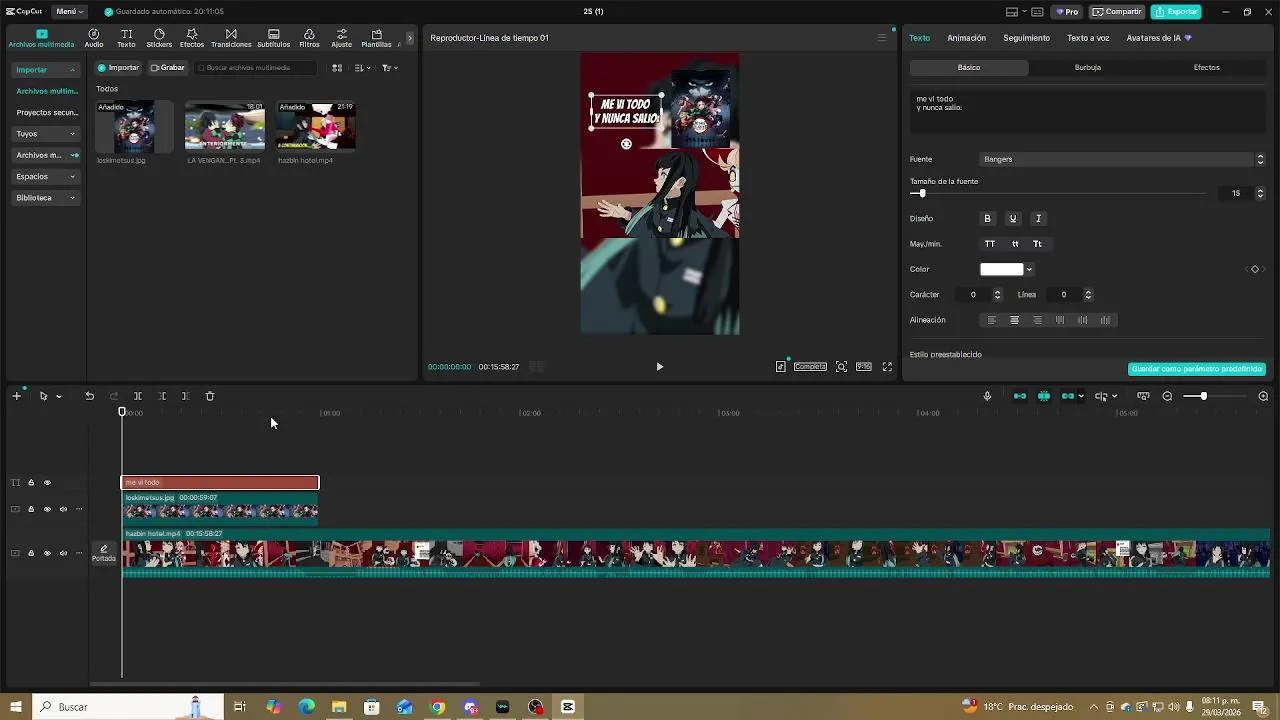The width and height of the screenshot is (1280, 720).
Task: Click the Grabar record button
Action: [x=168, y=68]
